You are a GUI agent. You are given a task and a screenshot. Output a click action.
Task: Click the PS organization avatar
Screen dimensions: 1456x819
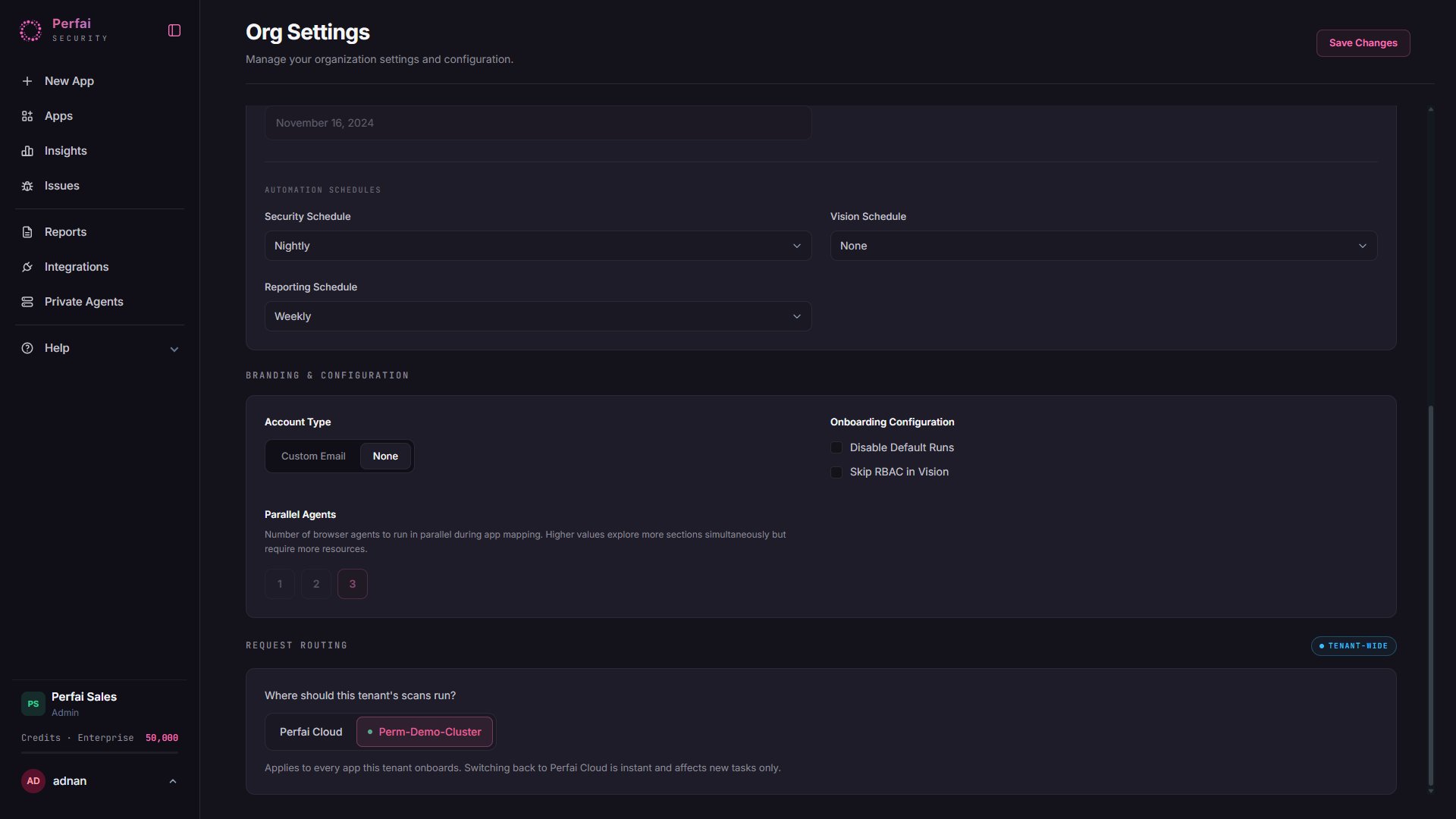pyautogui.click(x=33, y=704)
